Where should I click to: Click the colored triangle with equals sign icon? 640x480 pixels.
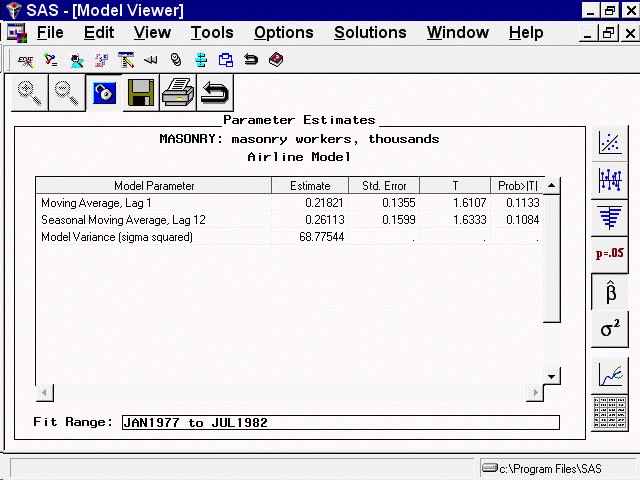coord(51,60)
